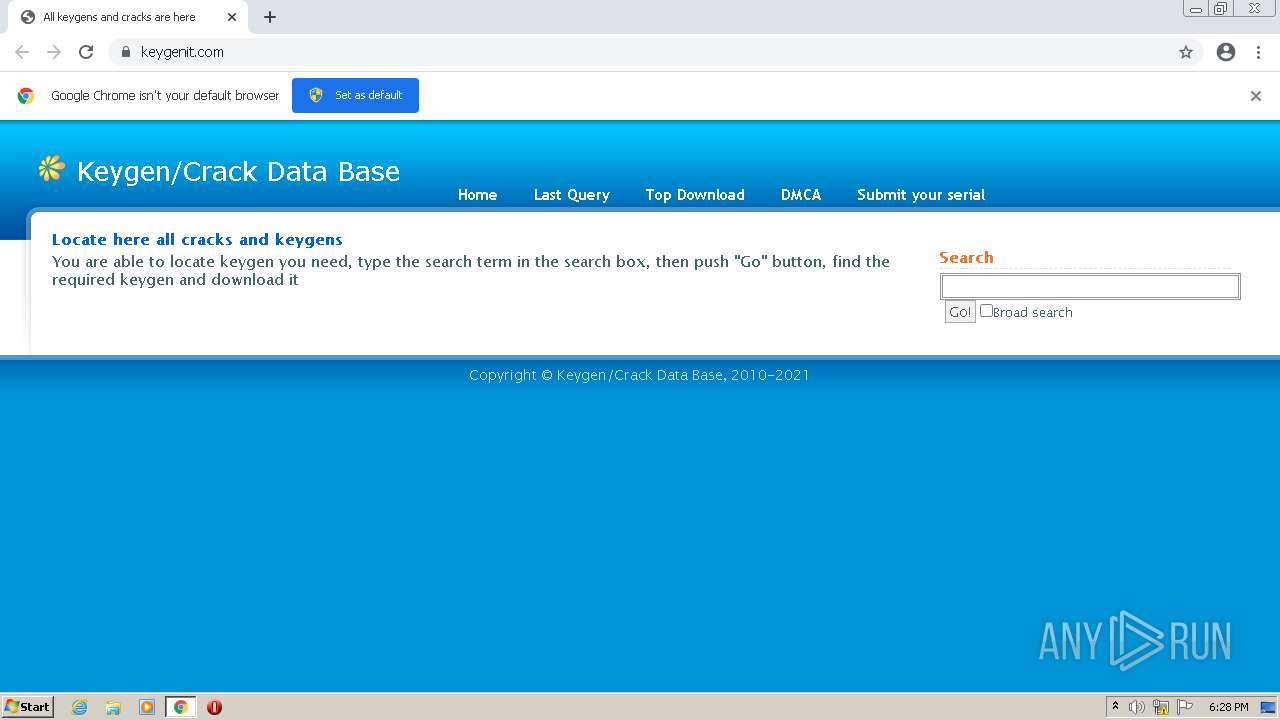Switch to the Chrome taskbar button
This screenshot has width=1280, height=720.
click(180, 707)
